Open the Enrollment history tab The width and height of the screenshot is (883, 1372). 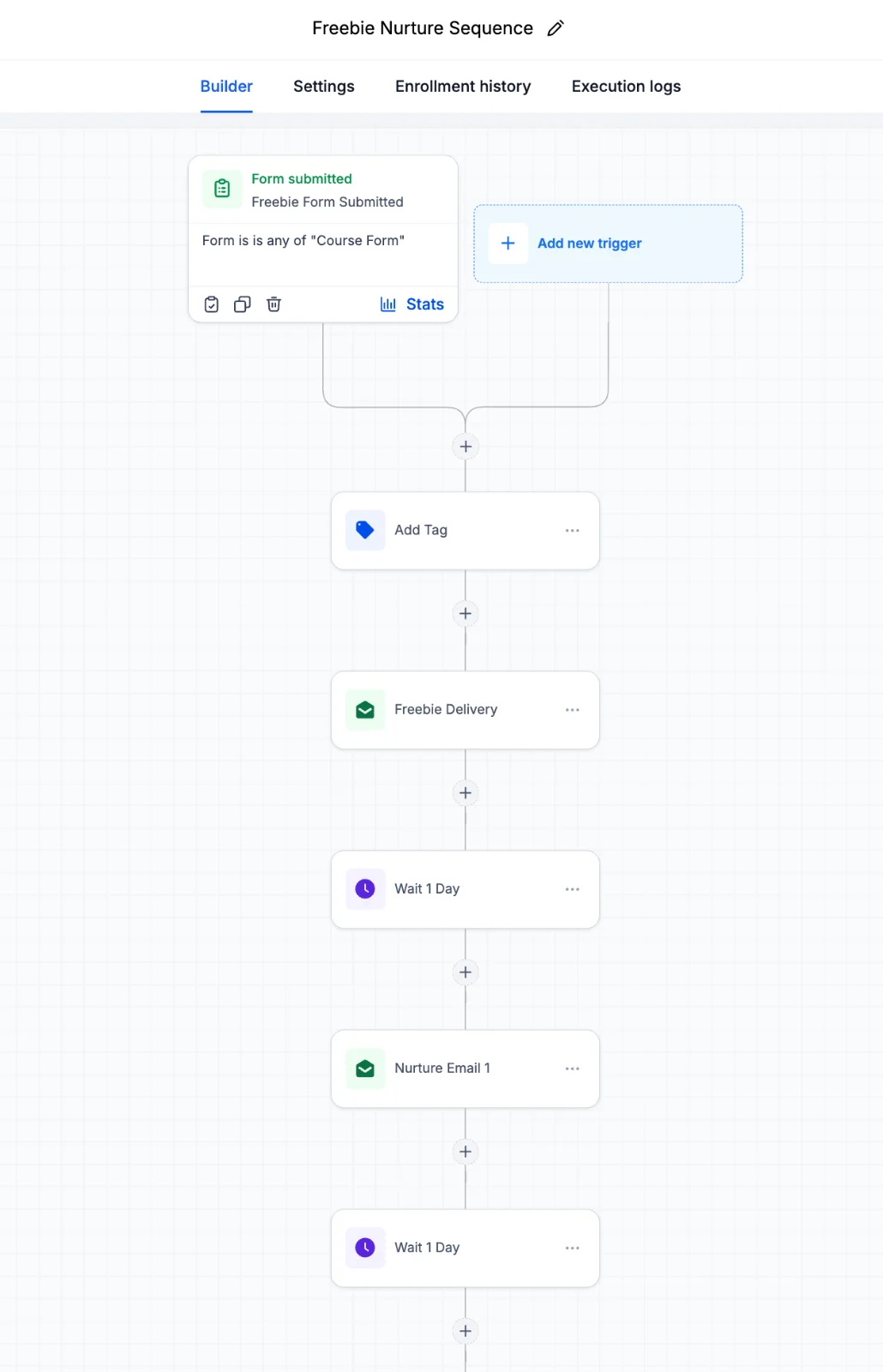click(463, 87)
